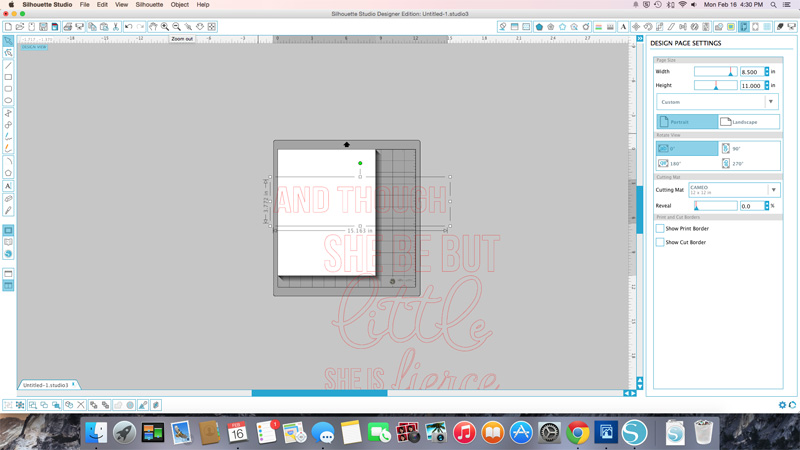Open Google Chrome from the dock

point(578,433)
